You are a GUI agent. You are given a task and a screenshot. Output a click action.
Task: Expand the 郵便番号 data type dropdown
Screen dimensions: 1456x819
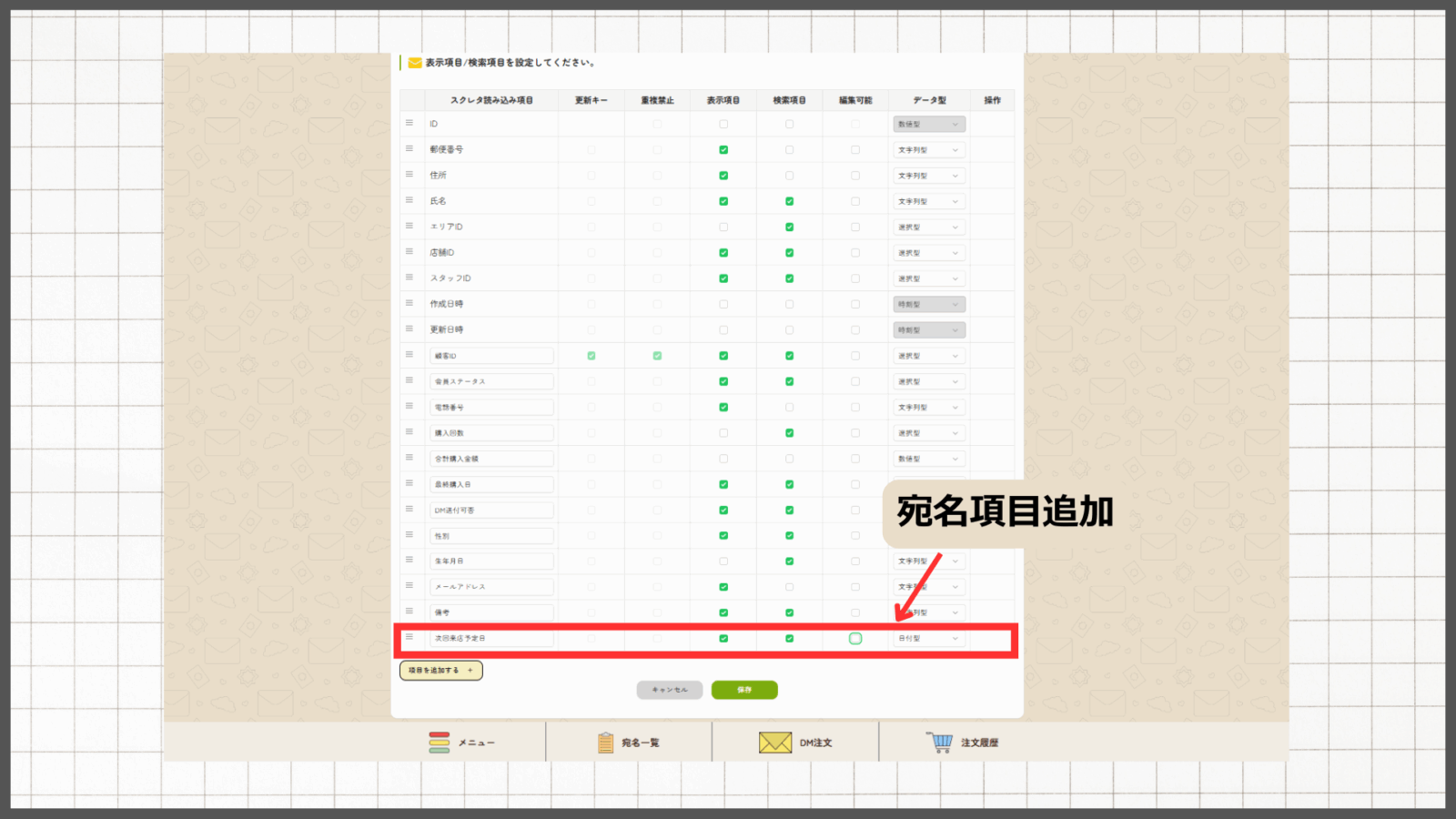(928, 150)
